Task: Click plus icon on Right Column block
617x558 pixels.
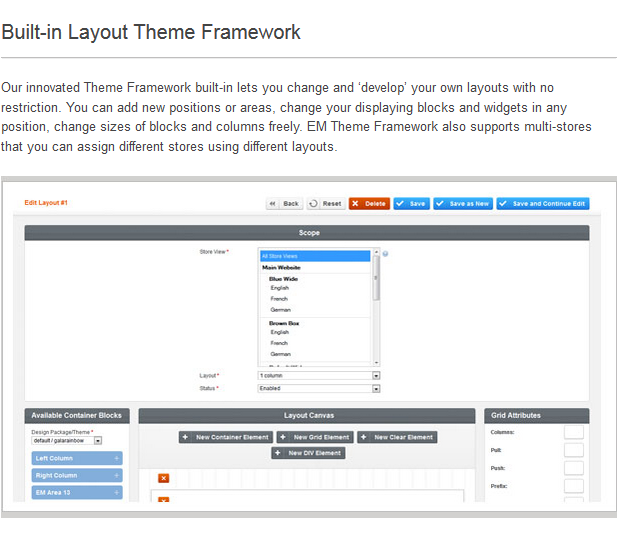Action: pyautogui.click(x=117, y=476)
